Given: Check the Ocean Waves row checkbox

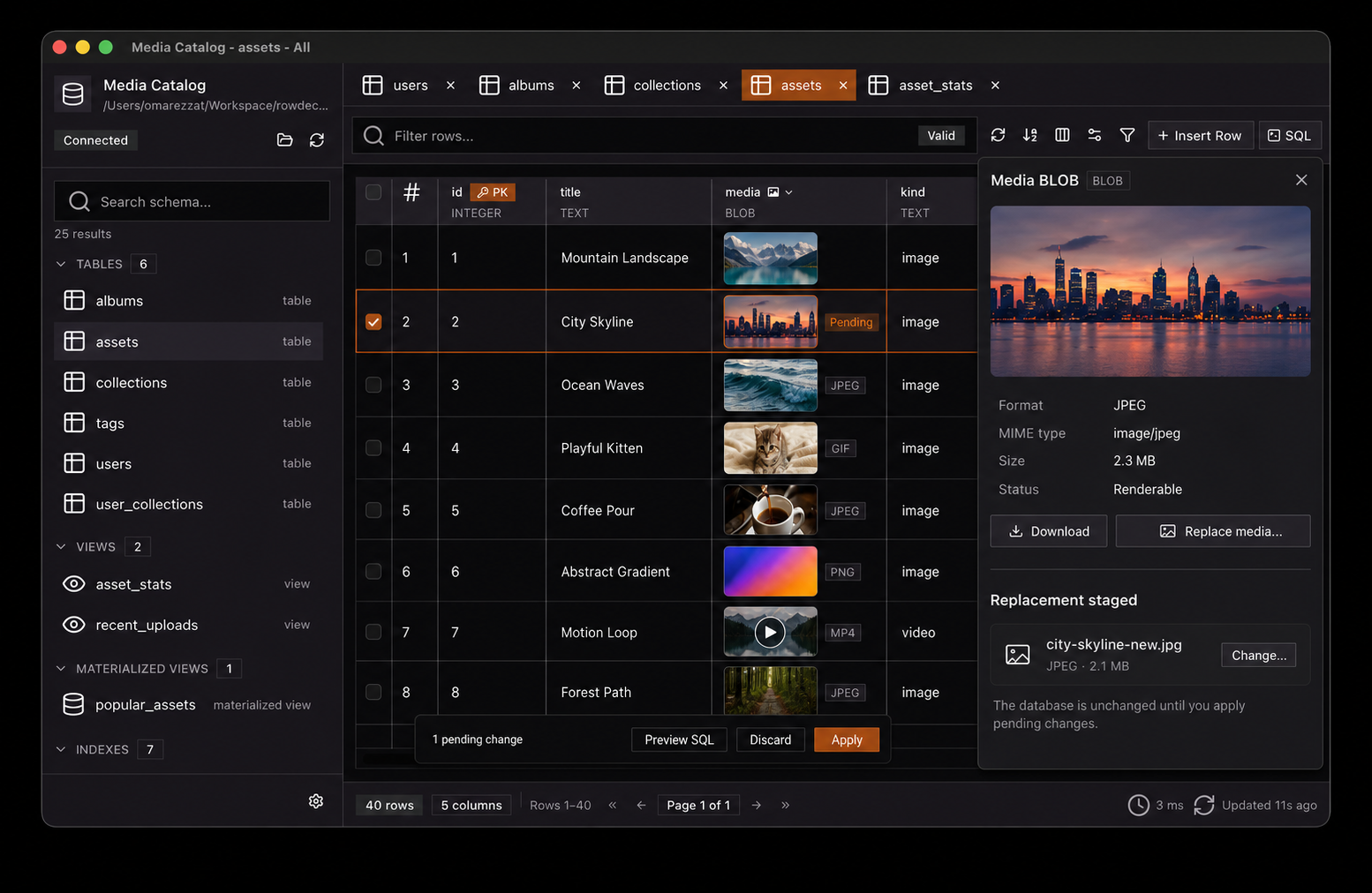Looking at the screenshot, I should pyautogui.click(x=373, y=385).
